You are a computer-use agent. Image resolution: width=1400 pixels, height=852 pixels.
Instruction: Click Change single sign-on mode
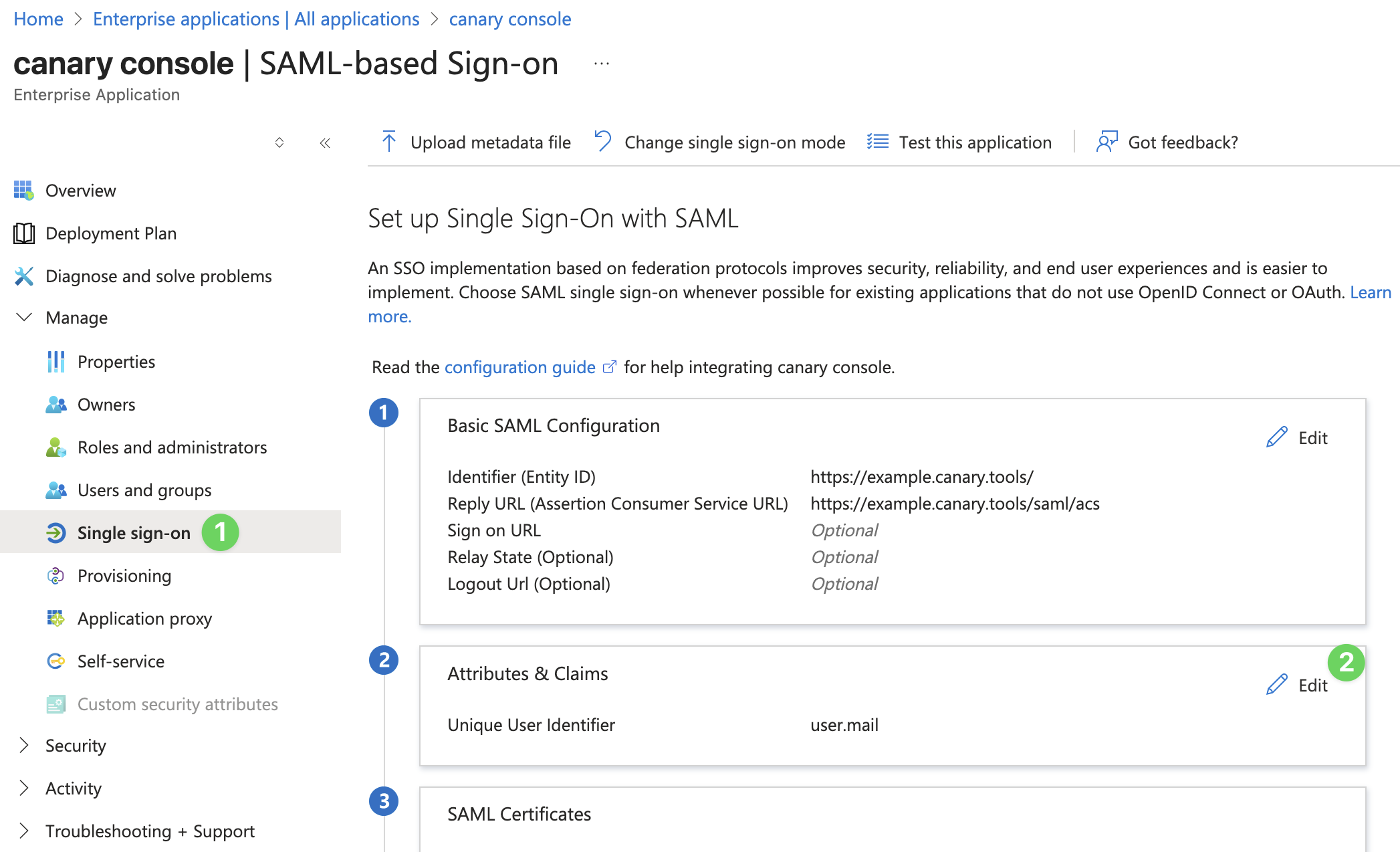pyautogui.click(x=720, y=142)
